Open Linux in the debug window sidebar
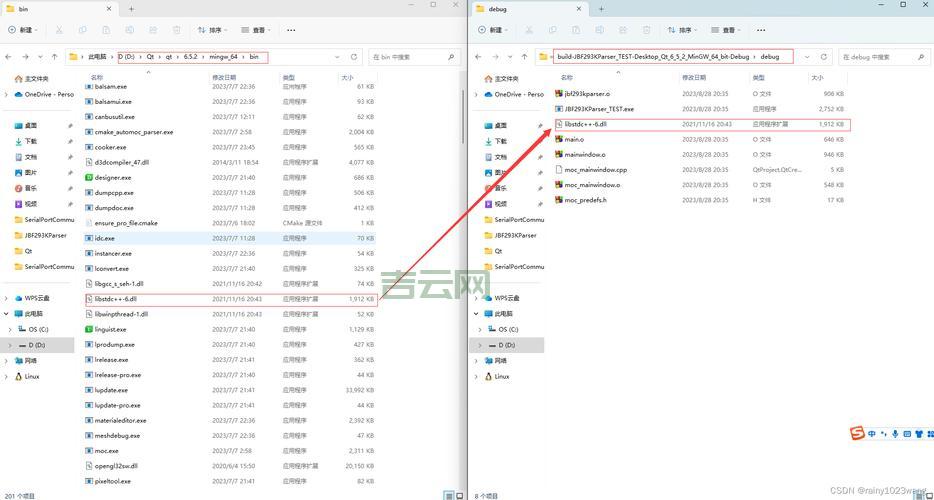 (x=497, y=377)
